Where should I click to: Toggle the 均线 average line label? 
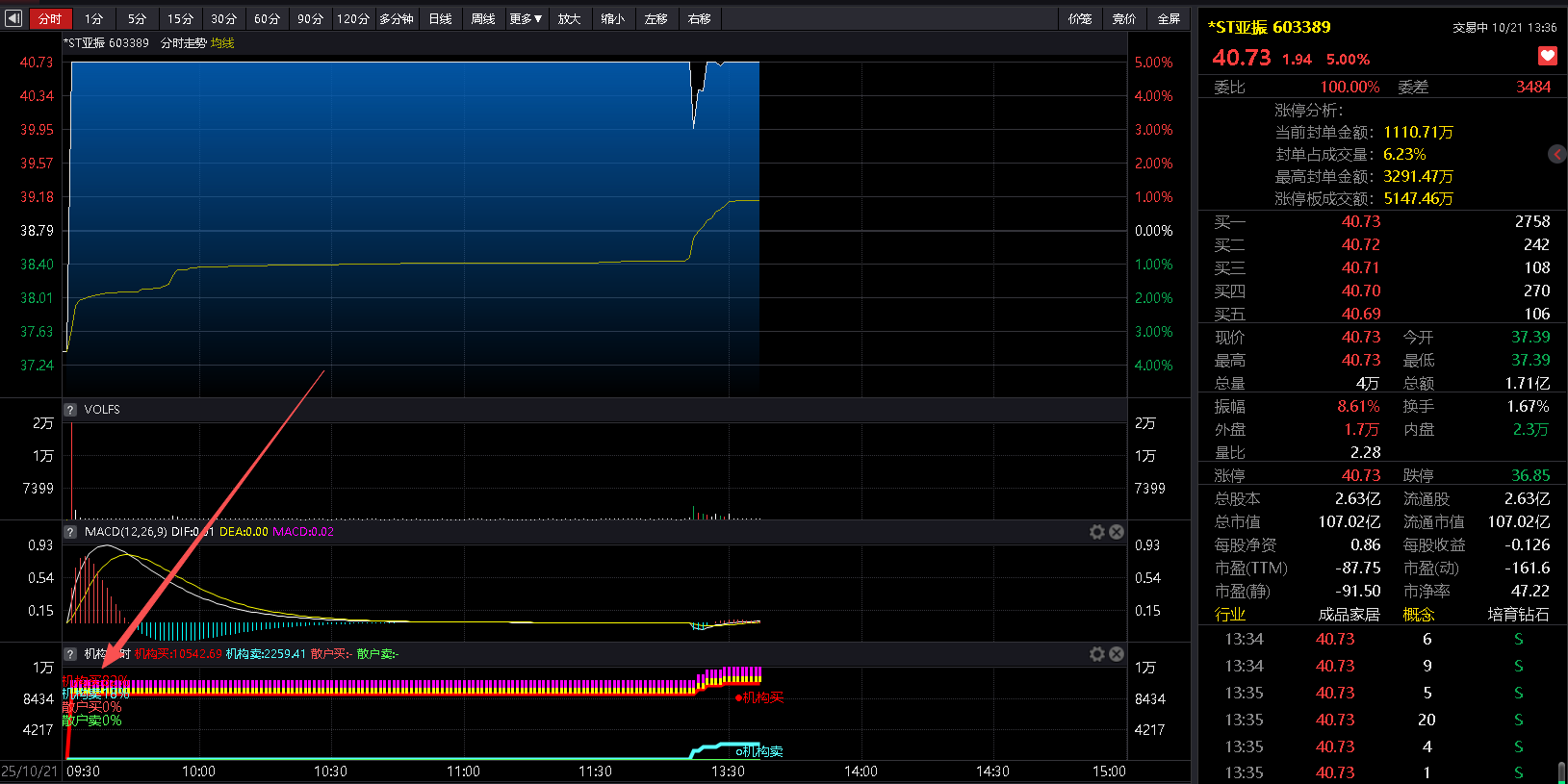[222, 43]
